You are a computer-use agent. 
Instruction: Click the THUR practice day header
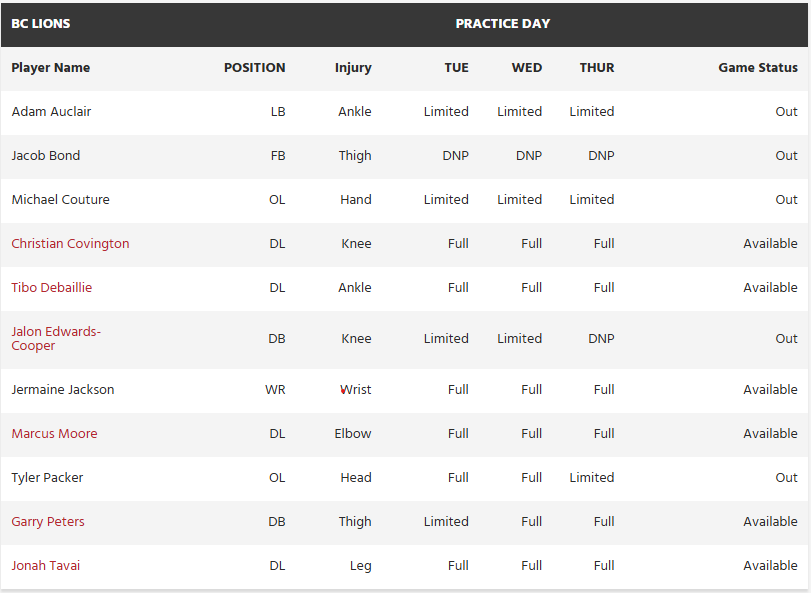tap(597, 68)
